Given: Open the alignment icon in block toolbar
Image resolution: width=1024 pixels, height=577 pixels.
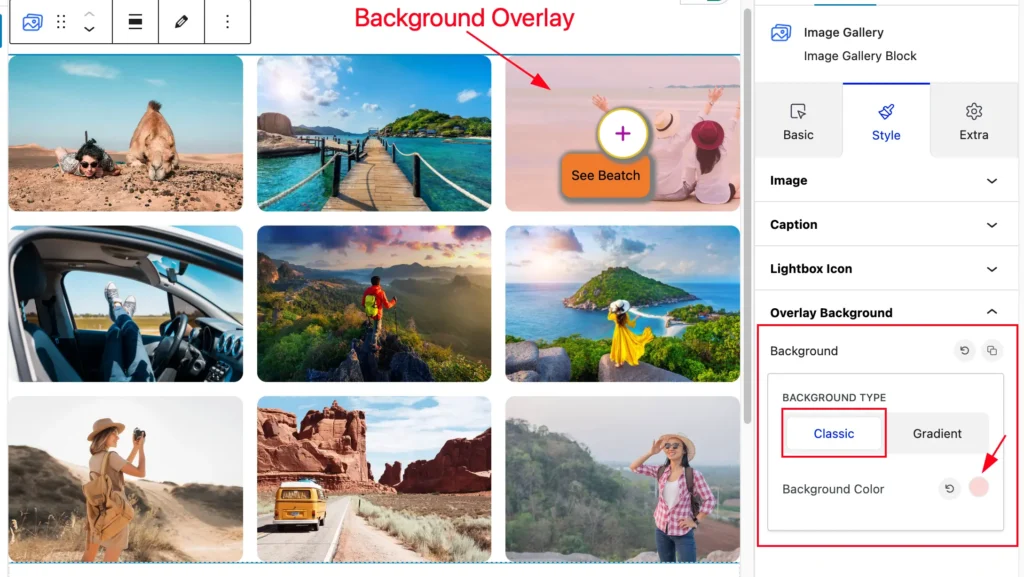Looking at the screenshot, I should [x=135, y=22].
